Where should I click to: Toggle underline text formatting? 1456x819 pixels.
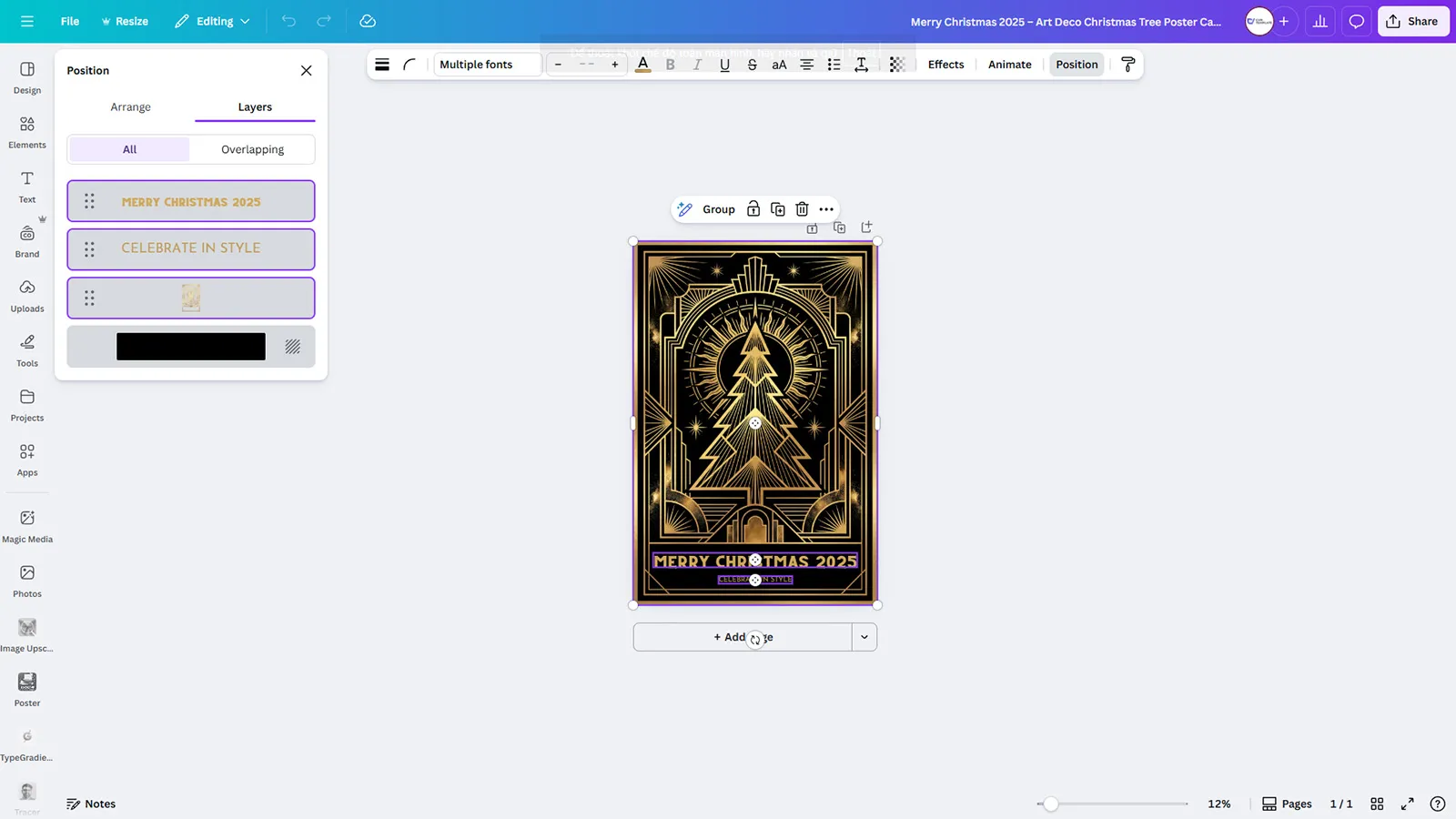click(x=724, y=65)
